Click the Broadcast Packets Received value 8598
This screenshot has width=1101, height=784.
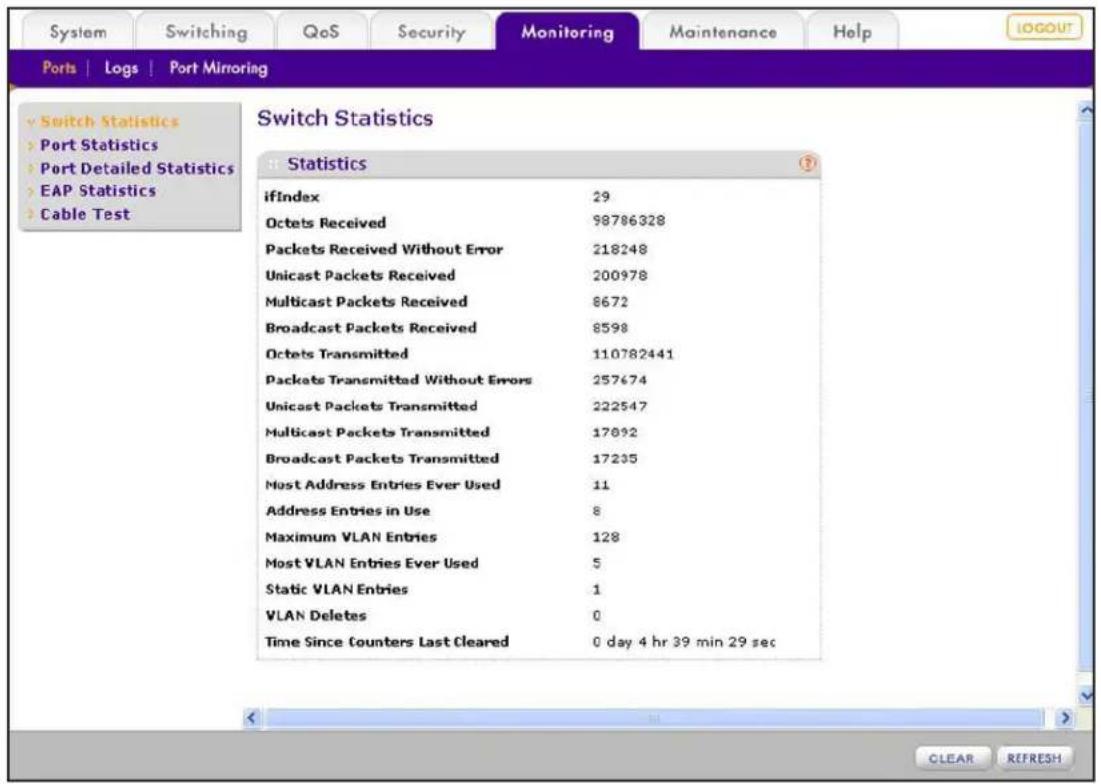[610, 328]
